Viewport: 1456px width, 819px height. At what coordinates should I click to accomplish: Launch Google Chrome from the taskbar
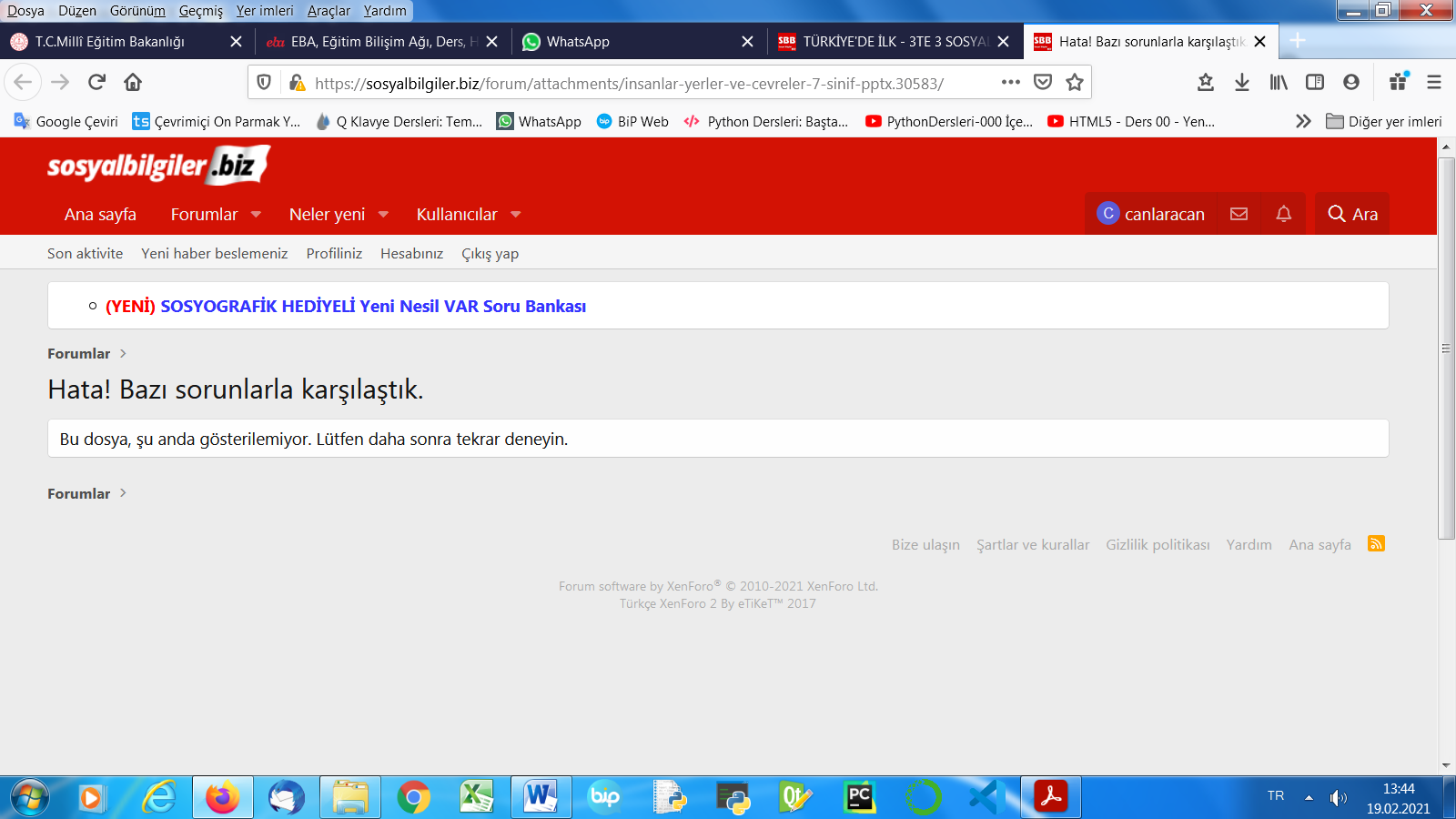coord(413,798)
